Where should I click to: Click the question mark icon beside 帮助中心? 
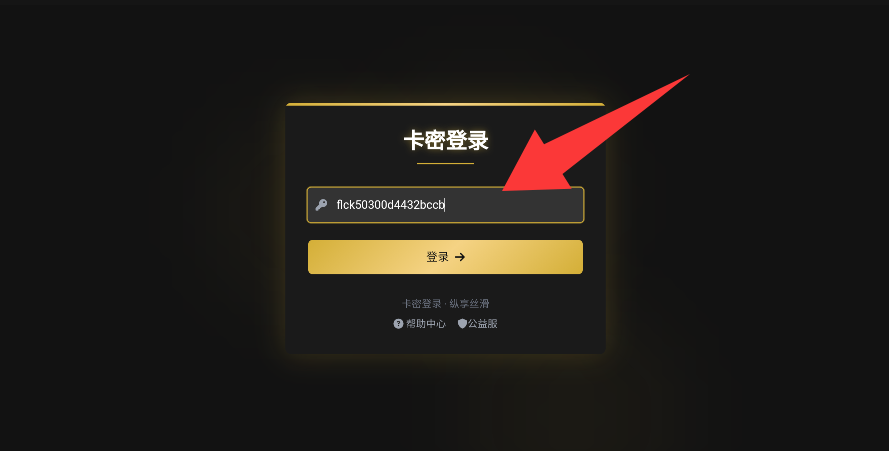398,323
